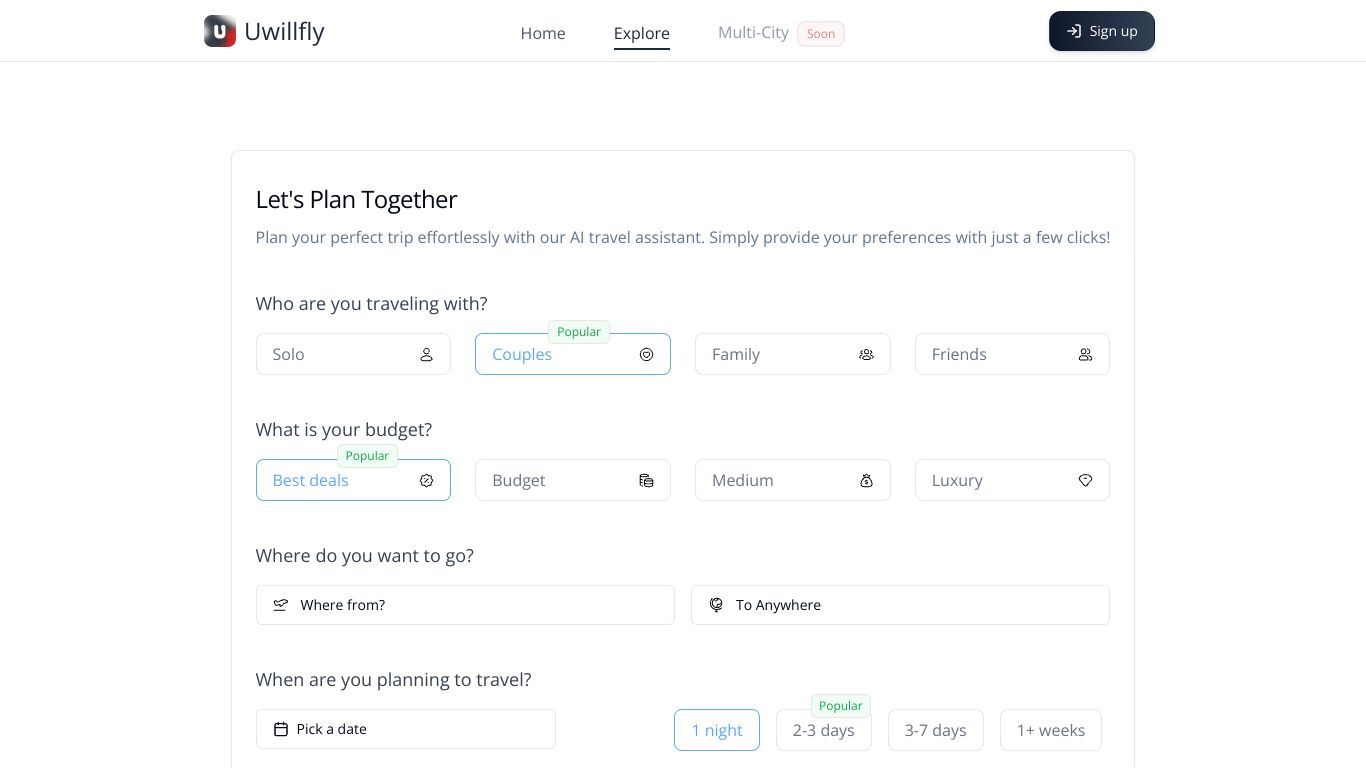The width and height of the screenshot is (1366, 768).
Task: Open the To Anywhere destination selector
Action: click(900, 605)
